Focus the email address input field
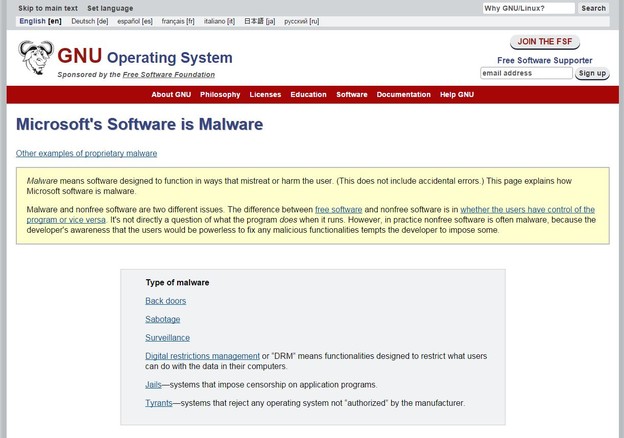Image resolution: width=624 pixels, height=438 pixels. point(526,73)
